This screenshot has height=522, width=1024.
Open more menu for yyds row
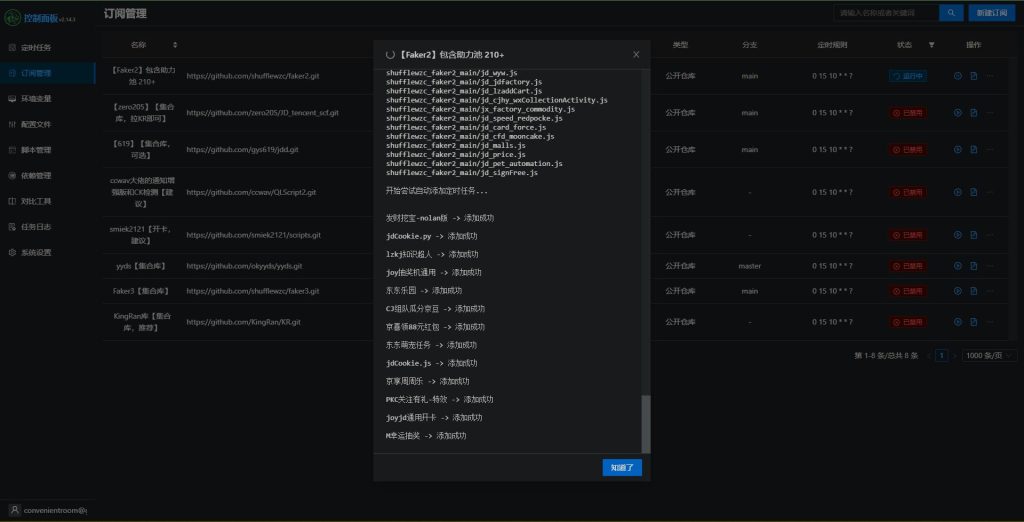(990, 266)
